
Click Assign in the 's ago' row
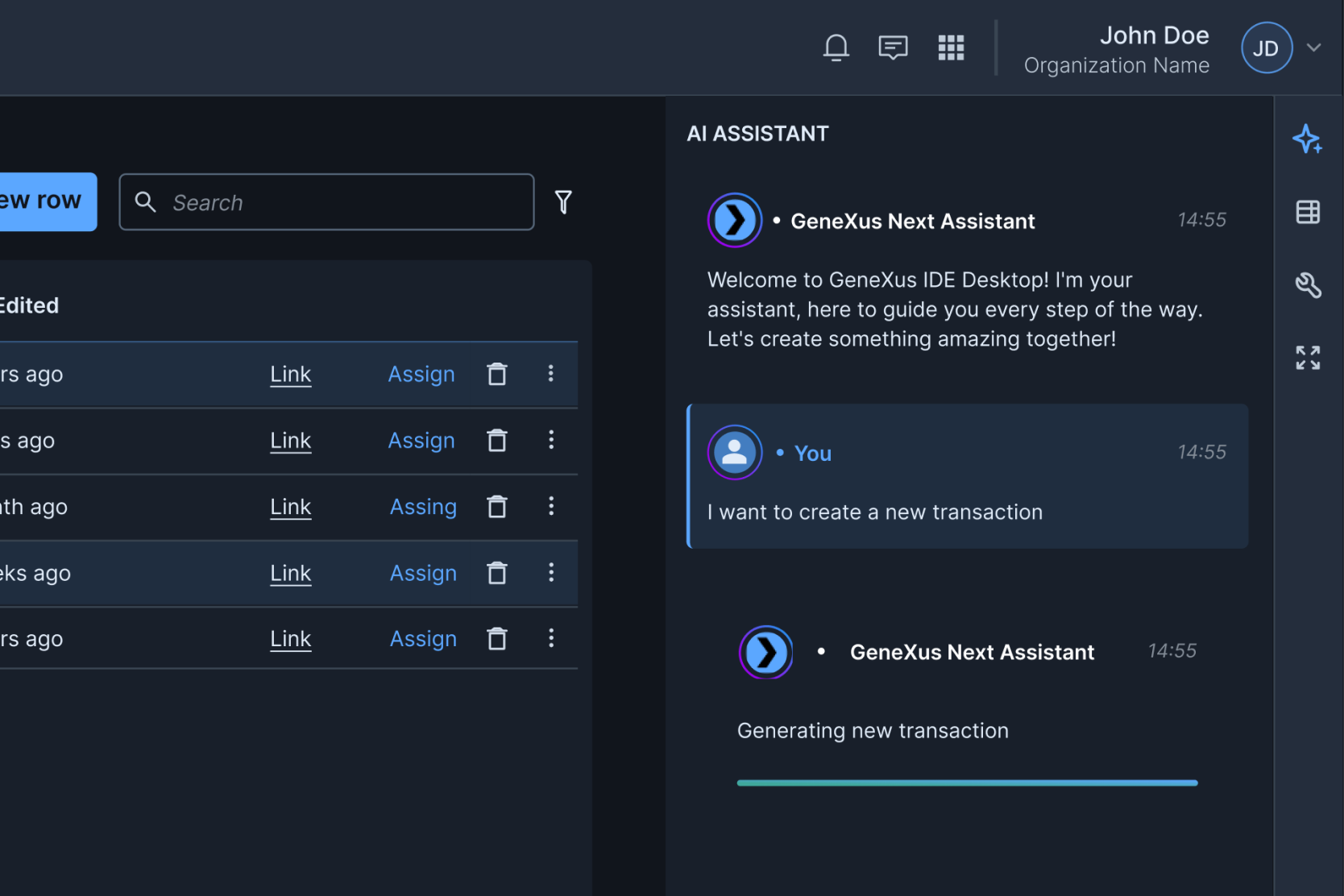421,440
